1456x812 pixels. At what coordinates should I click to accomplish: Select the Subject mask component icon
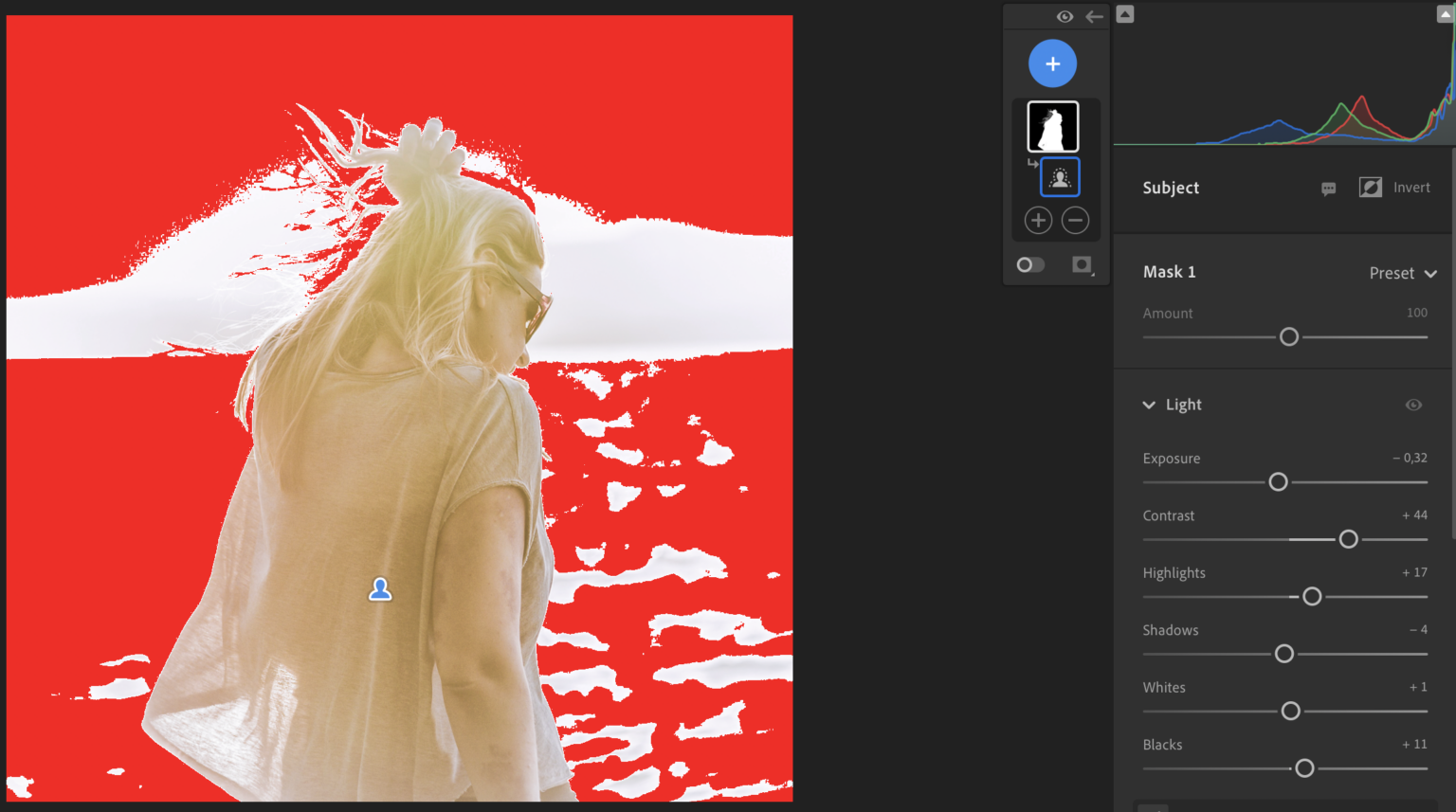pos(1060,176)
